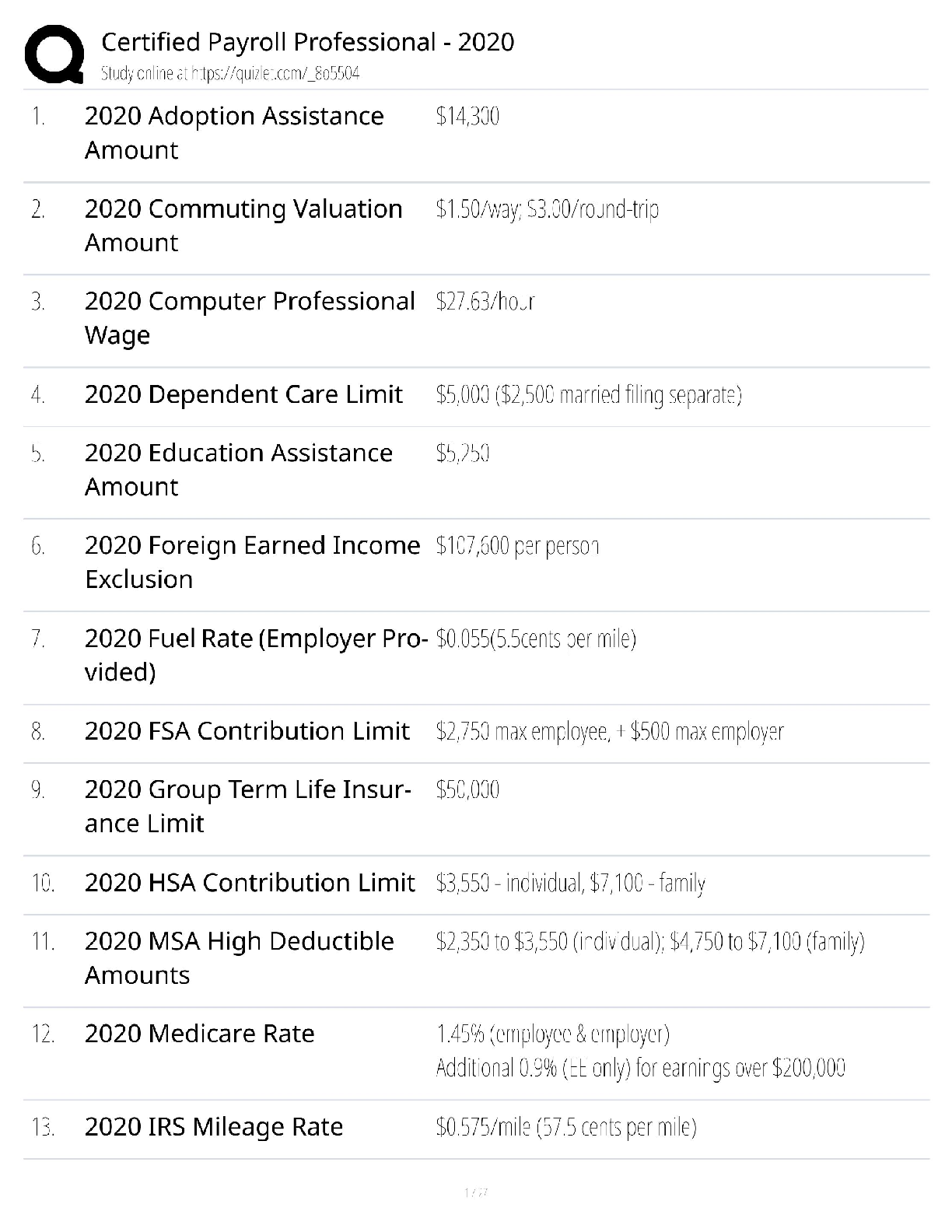This screenshot has height=1232, width=952.
Task: Click the page number at the bottom
Action: pyautogui.click(x=475, y=1192)
